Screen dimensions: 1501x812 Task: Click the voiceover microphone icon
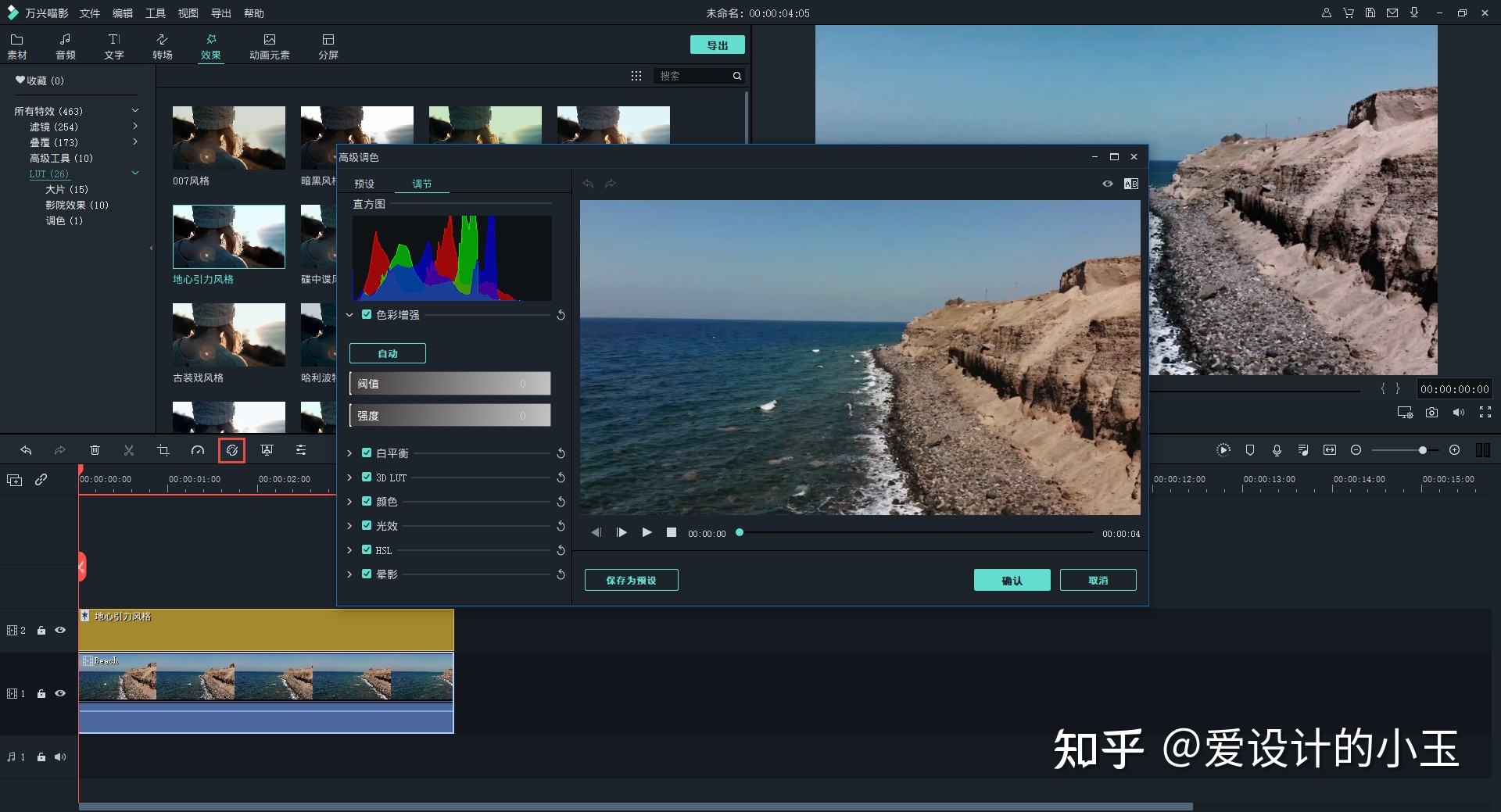[1277, 450]
